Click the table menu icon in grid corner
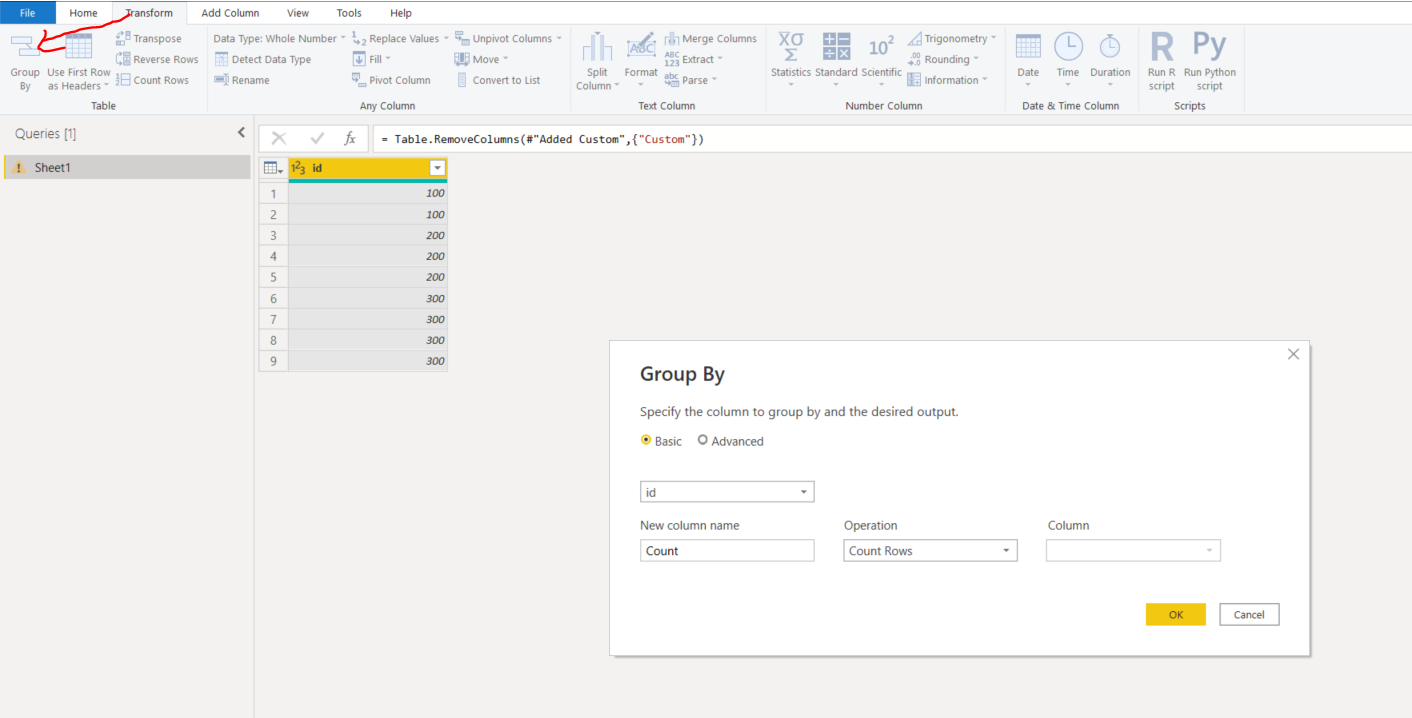Image resolution: width=1412 pixels, height=718 pixels. (273, 168)
